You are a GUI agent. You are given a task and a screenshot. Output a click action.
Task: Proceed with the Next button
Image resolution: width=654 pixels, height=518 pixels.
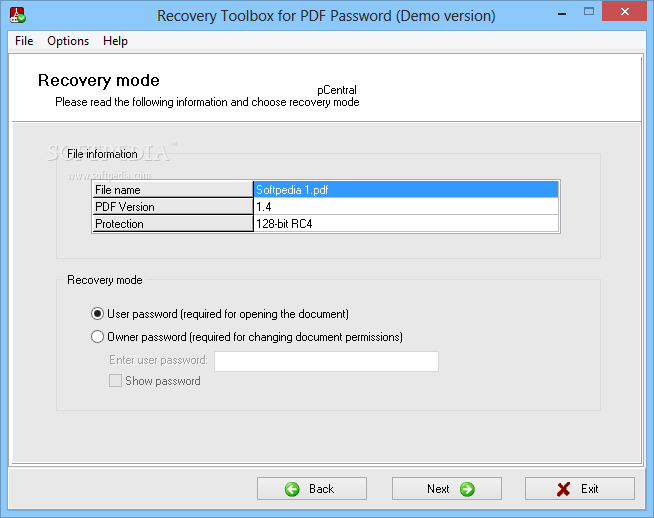[x=447, y=488]
